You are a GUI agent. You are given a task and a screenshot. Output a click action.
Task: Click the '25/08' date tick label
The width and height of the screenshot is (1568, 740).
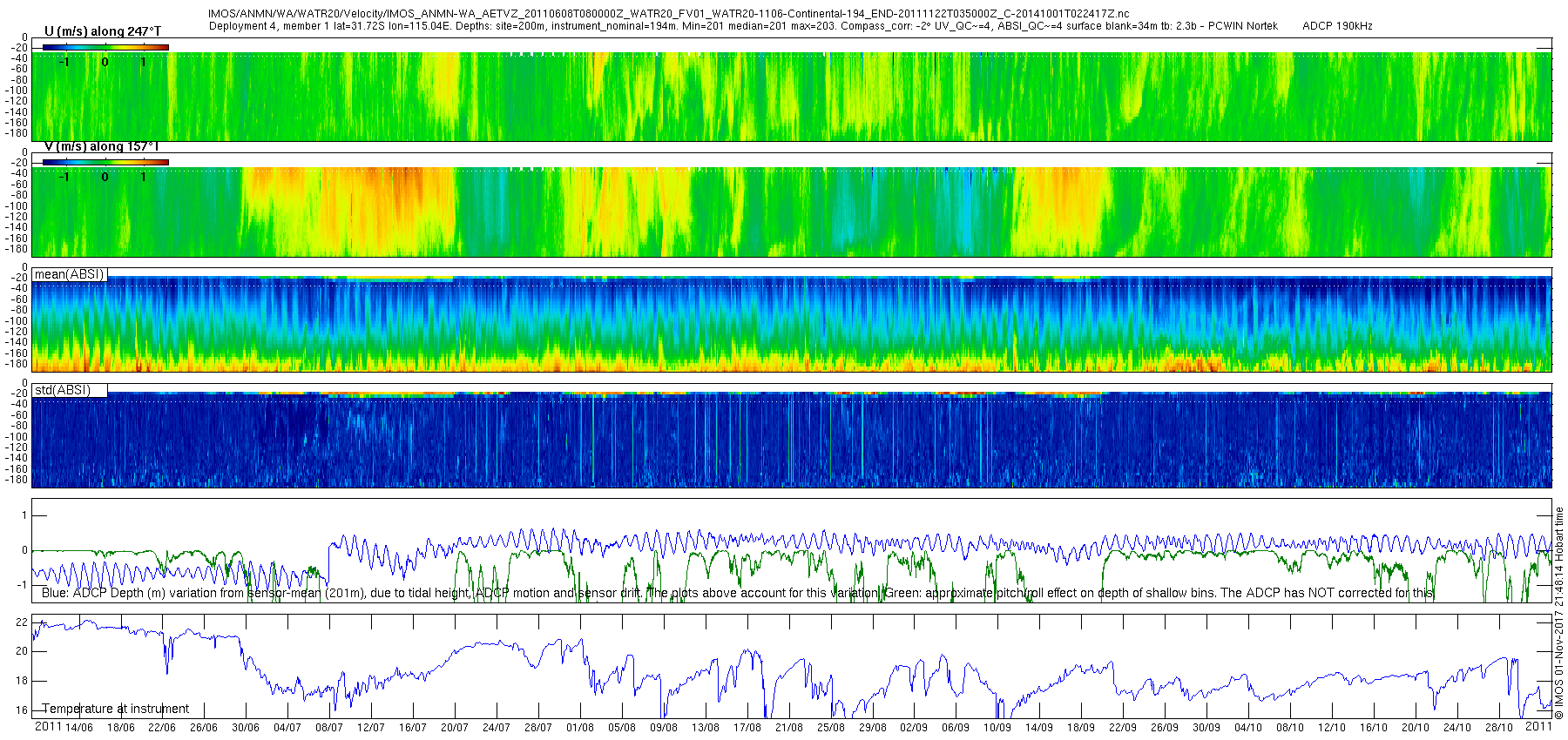coord(831,728)
